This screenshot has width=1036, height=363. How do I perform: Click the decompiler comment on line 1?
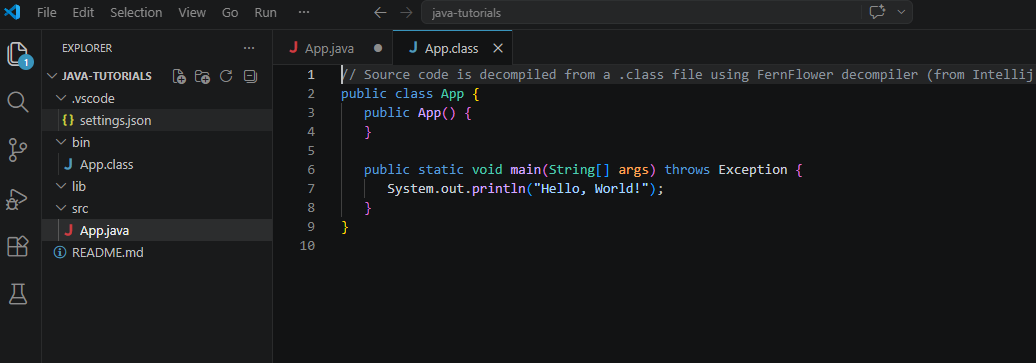point(687,75)
